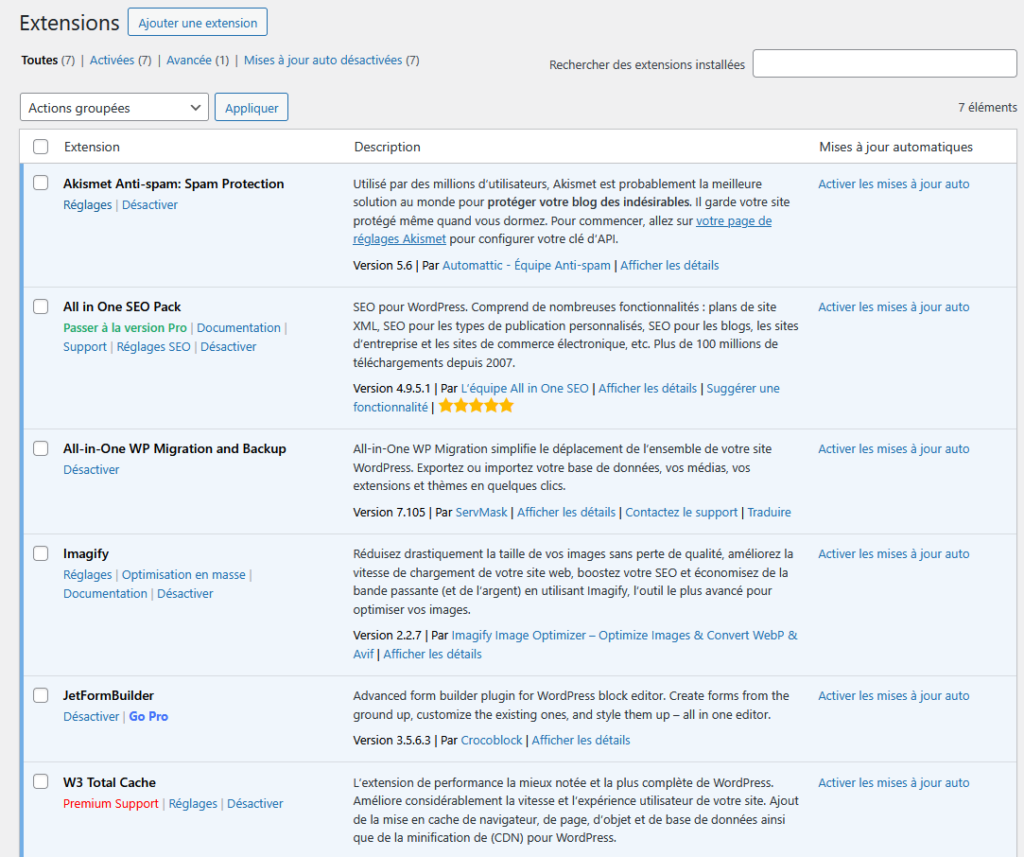
Task: Click Désactiver under All in One SEO Pack
Action: click(x=228, y=347)
